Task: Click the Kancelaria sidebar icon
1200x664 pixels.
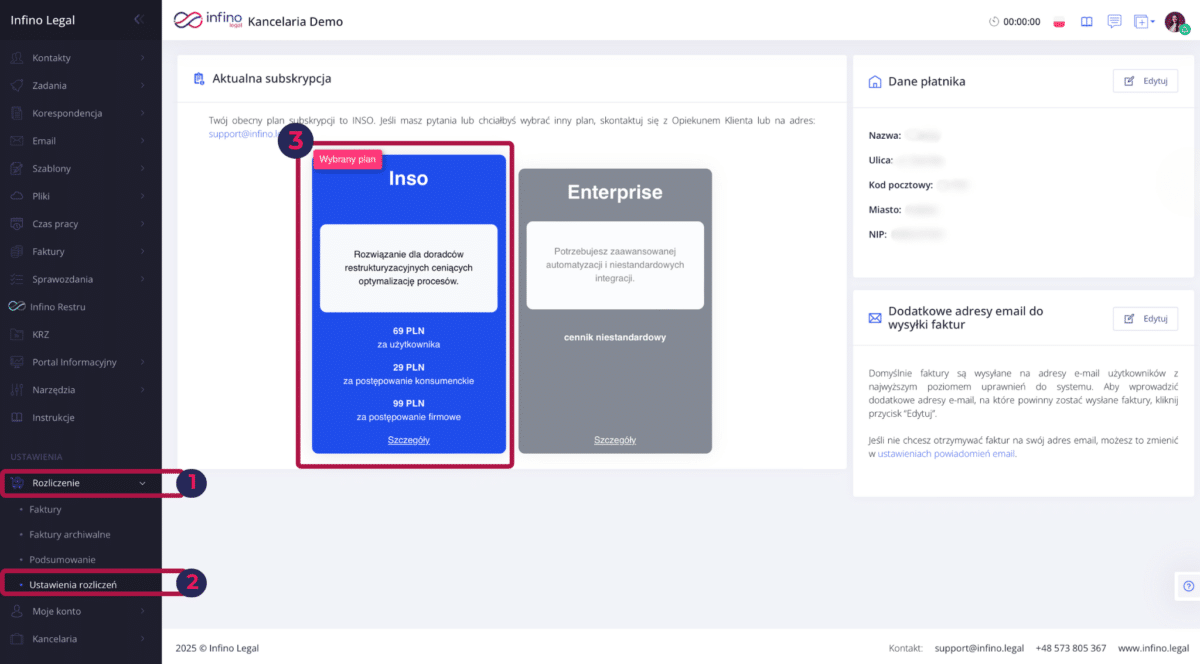Action: 16,638
